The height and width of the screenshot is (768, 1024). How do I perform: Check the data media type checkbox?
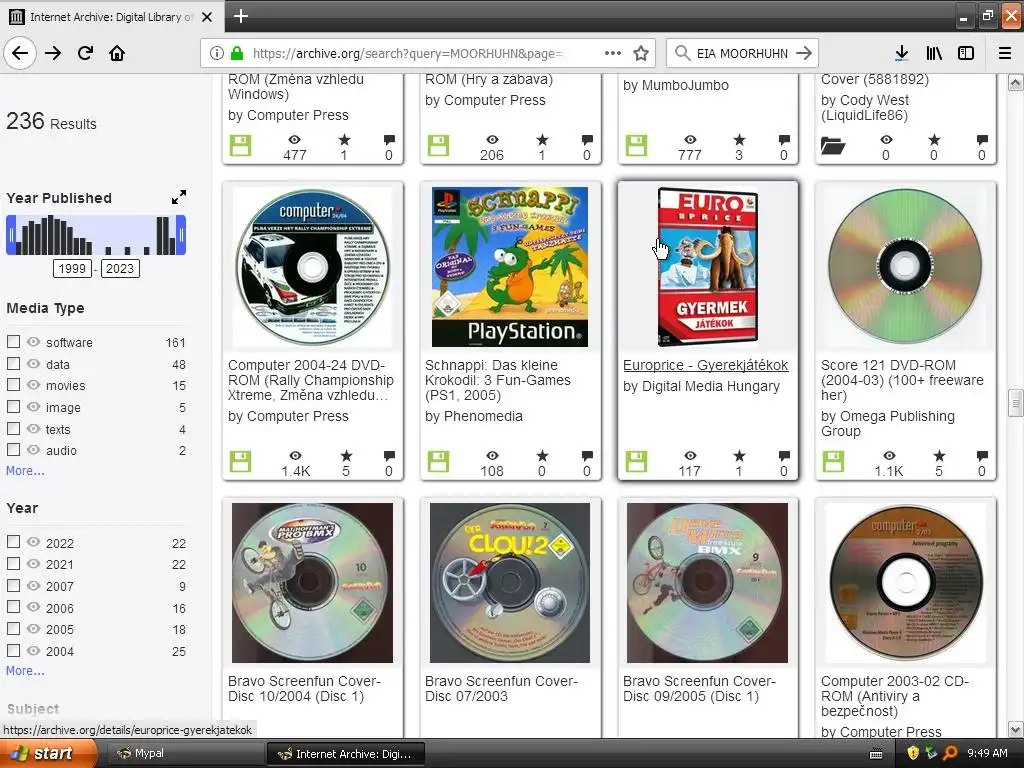13,363
